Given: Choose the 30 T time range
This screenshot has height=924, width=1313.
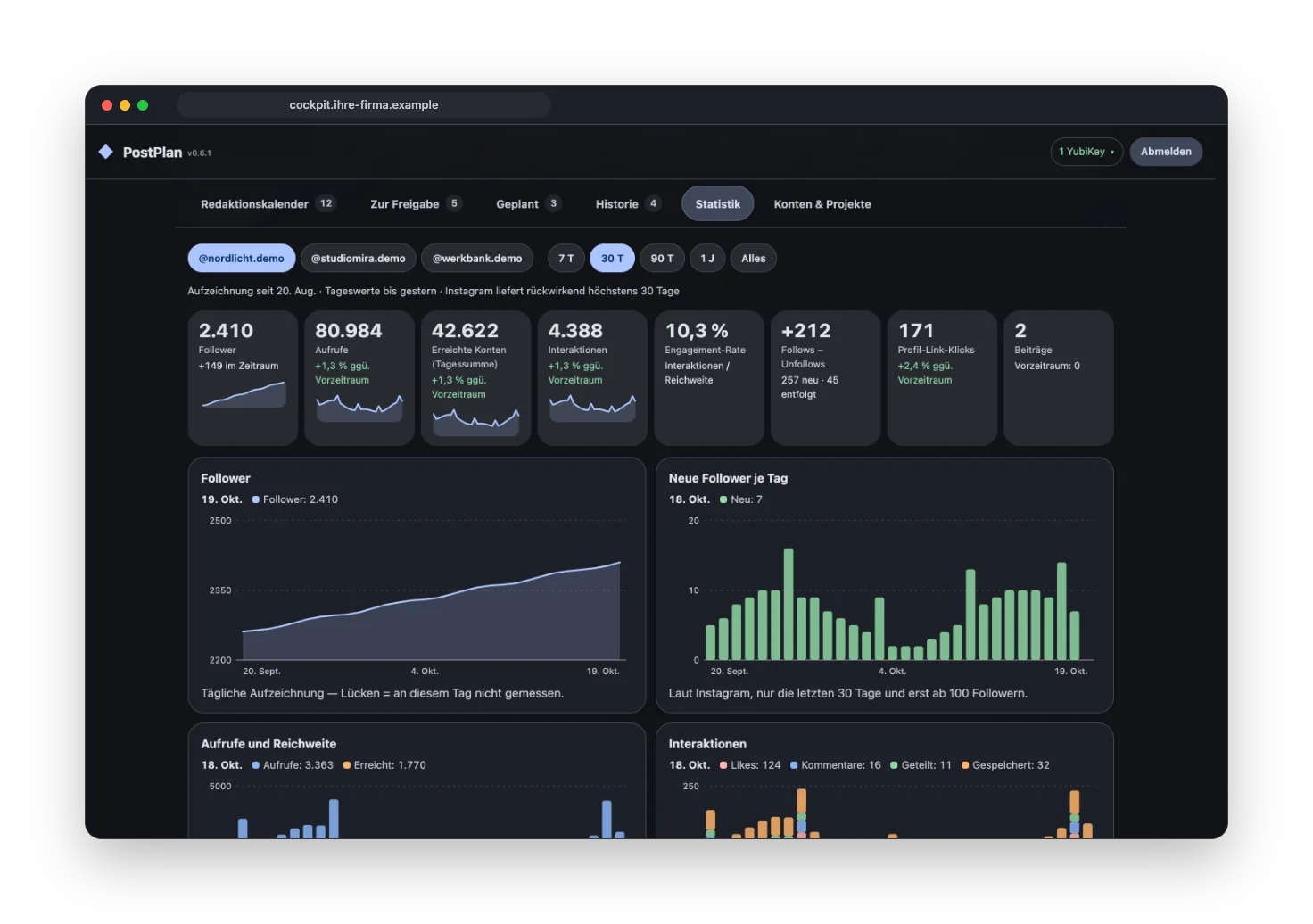Looking at the screenshot, I should click(613, 259).
